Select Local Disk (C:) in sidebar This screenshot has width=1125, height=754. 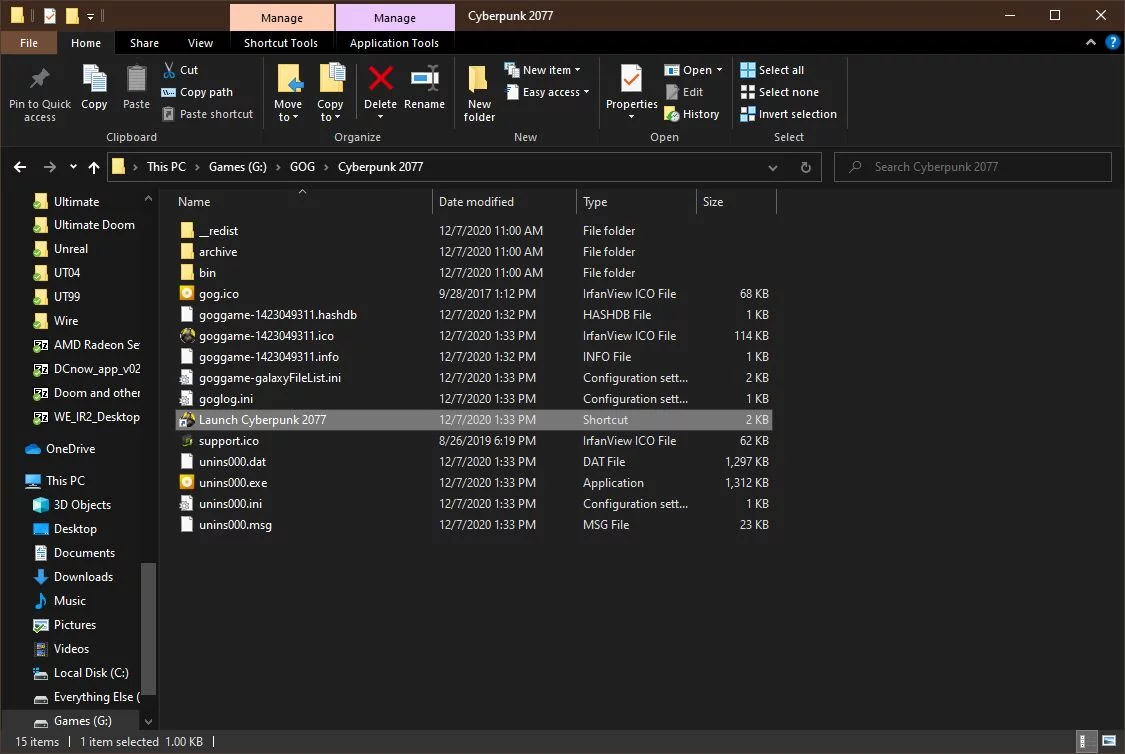tap(90, 673)
